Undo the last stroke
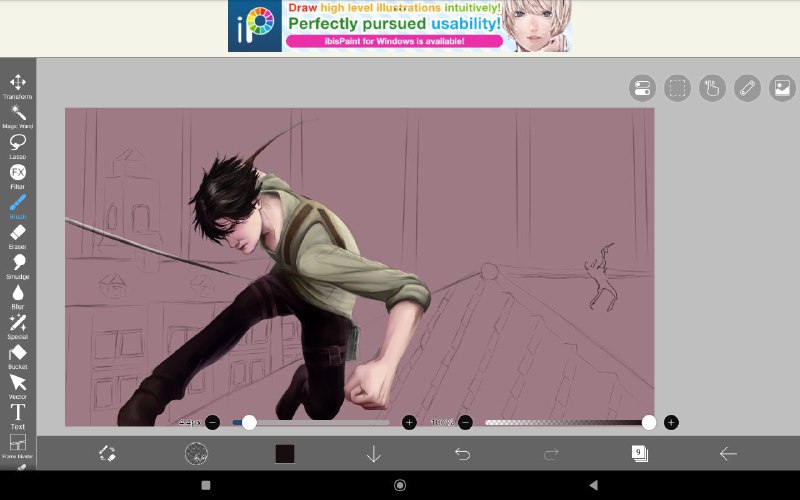 pos(462,454)
